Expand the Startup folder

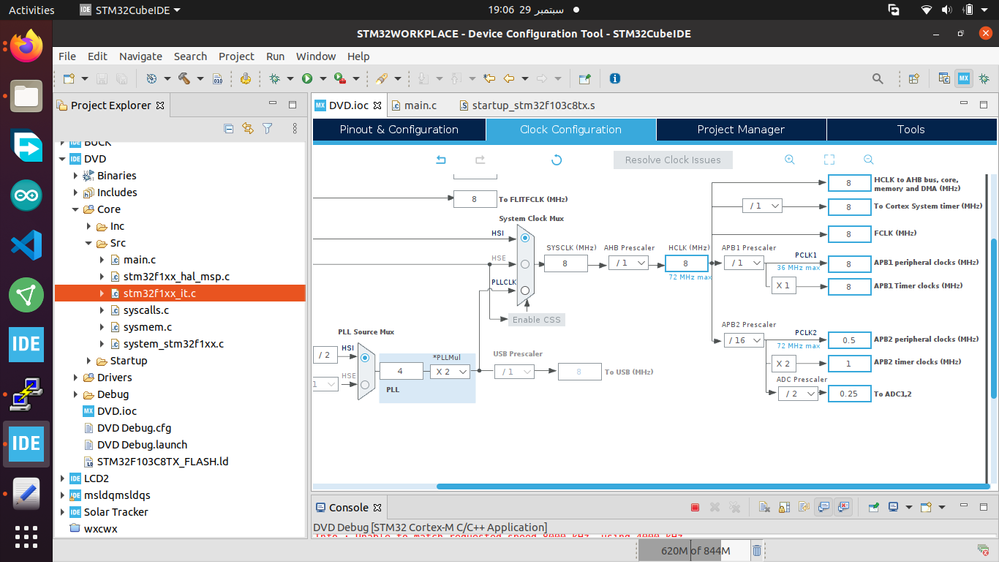click(89, 361)
